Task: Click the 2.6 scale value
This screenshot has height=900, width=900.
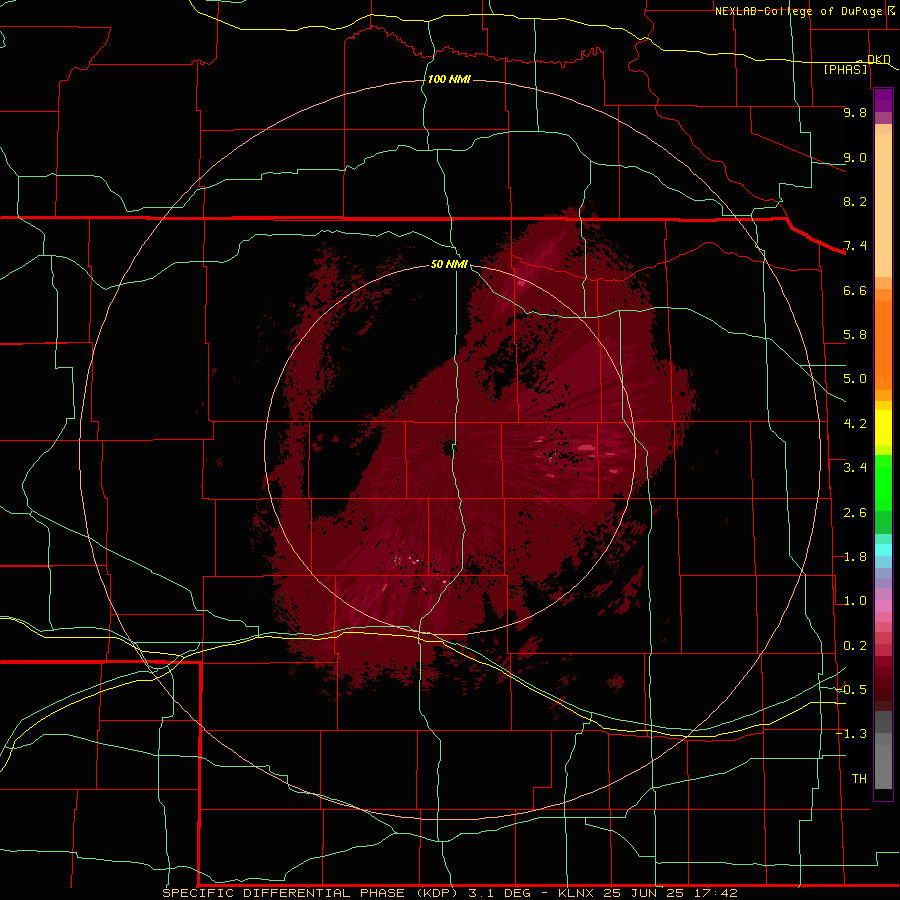Action: click(855, 513)
